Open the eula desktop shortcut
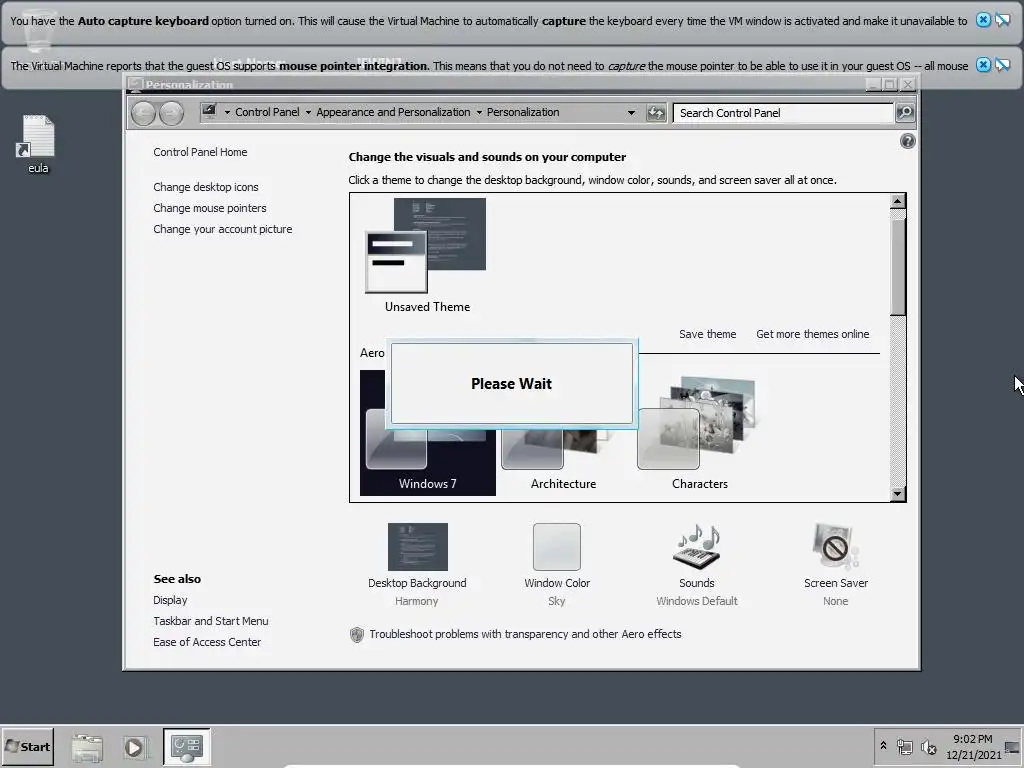 click(x=38, y=144)
